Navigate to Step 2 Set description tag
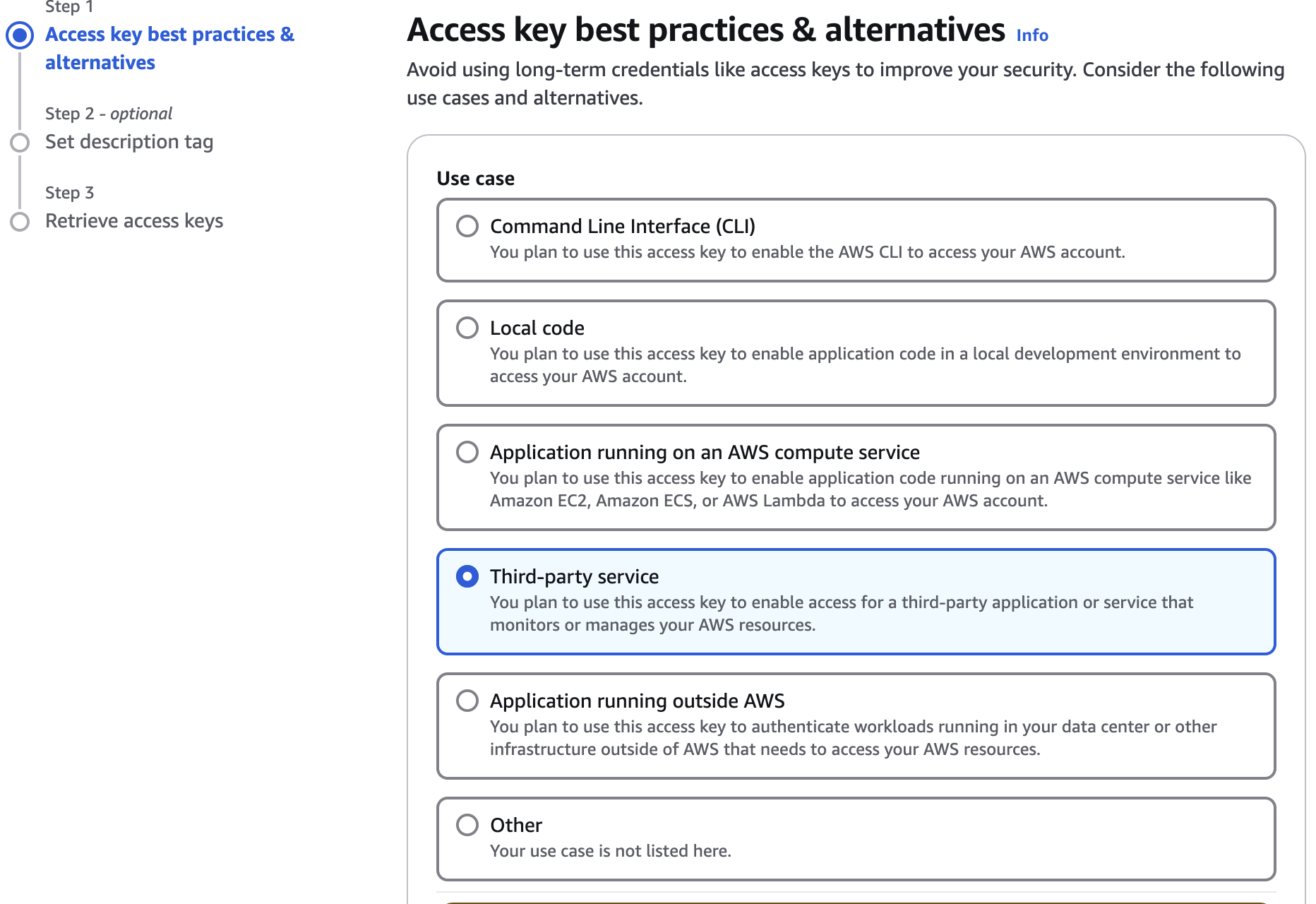Screen dimensions: 1316x904 [129, 141]
